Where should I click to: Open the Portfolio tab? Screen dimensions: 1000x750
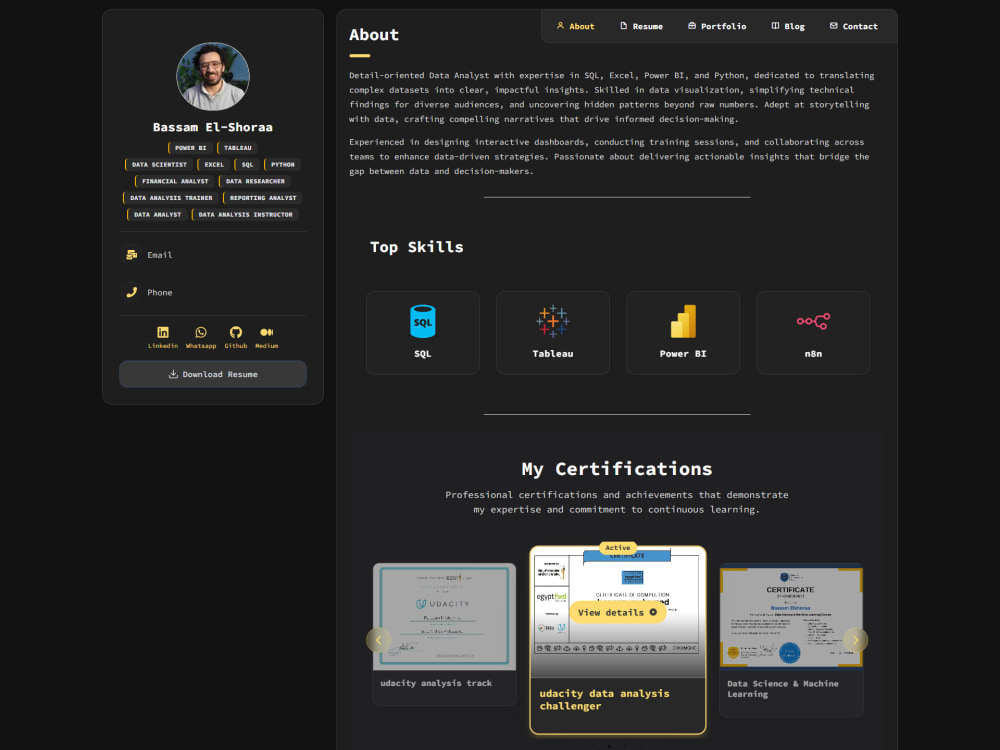717,26
